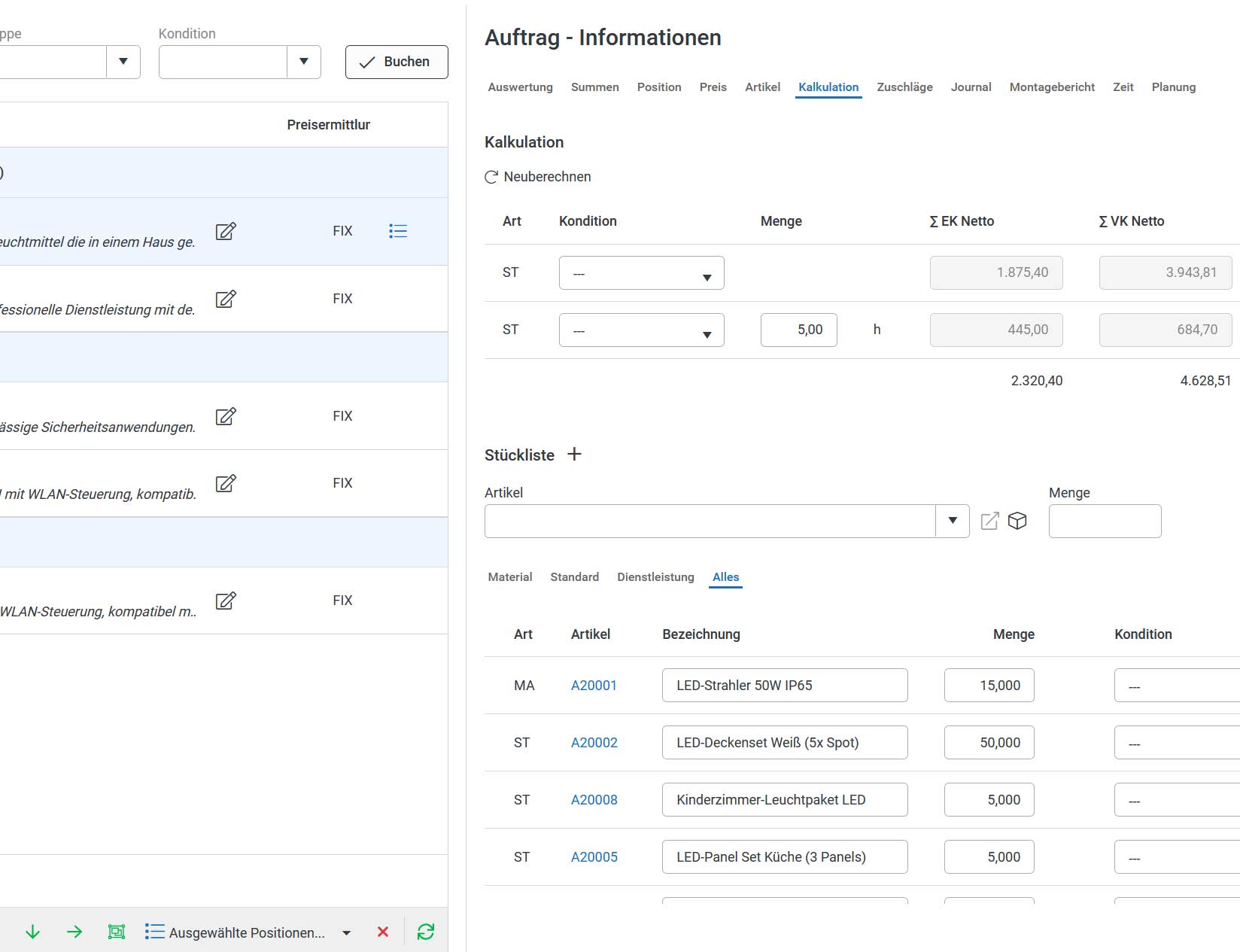This screenshot has height=952, width=1240.
Task: Expand the Artikel combo box arrow
Action: (953, 521)
